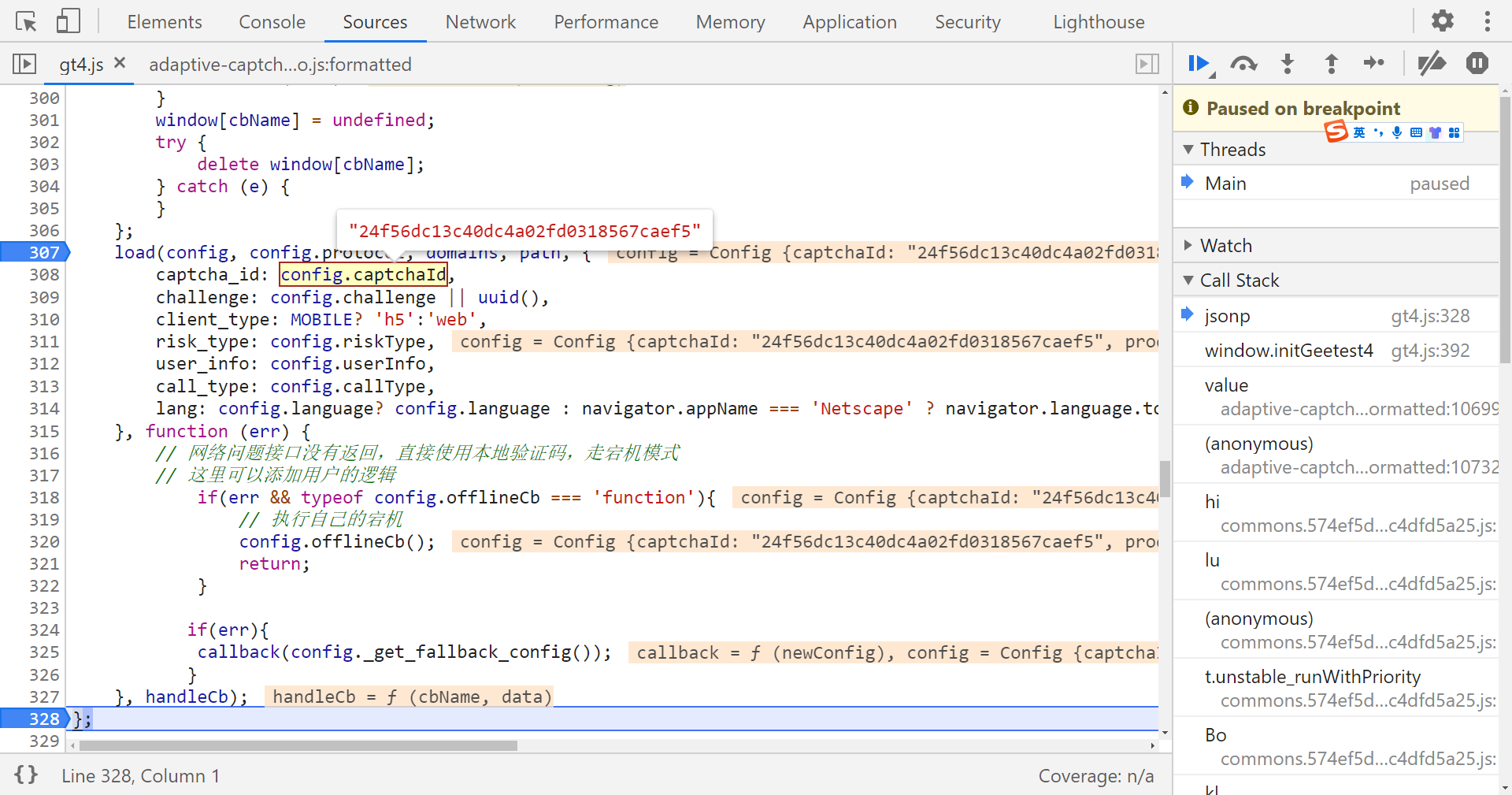Click the horizontal code scrollbar thumb
Image resolution: width=1512 pixels, height=795 pixels.
298,745
